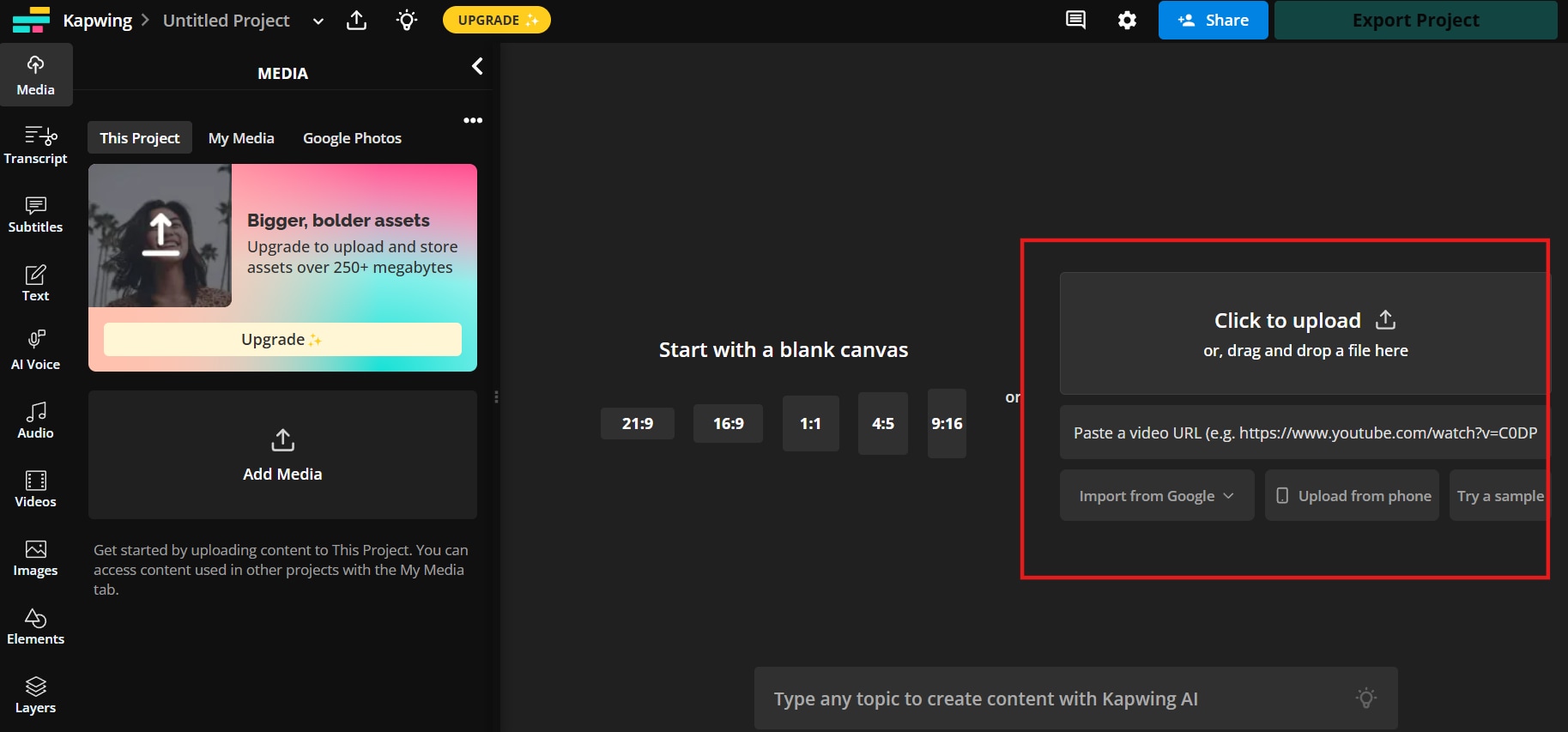The image size is (1568, 732).
Task: Click the media panel resize handle
Action: [x=496, y=396]
